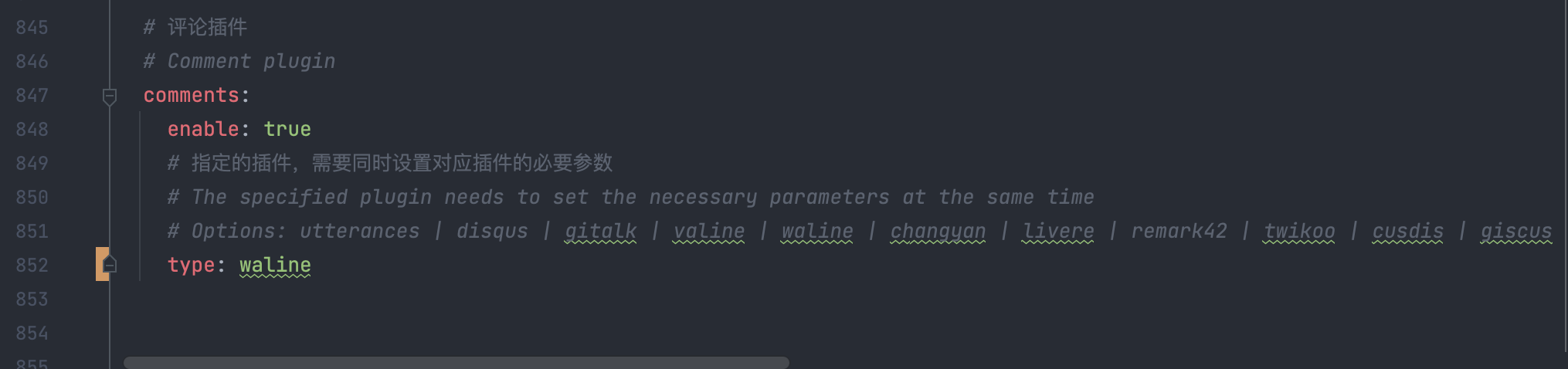Click the 'enable' key
The height and width of the screenshot is (369, 1568).
point(203,129)
